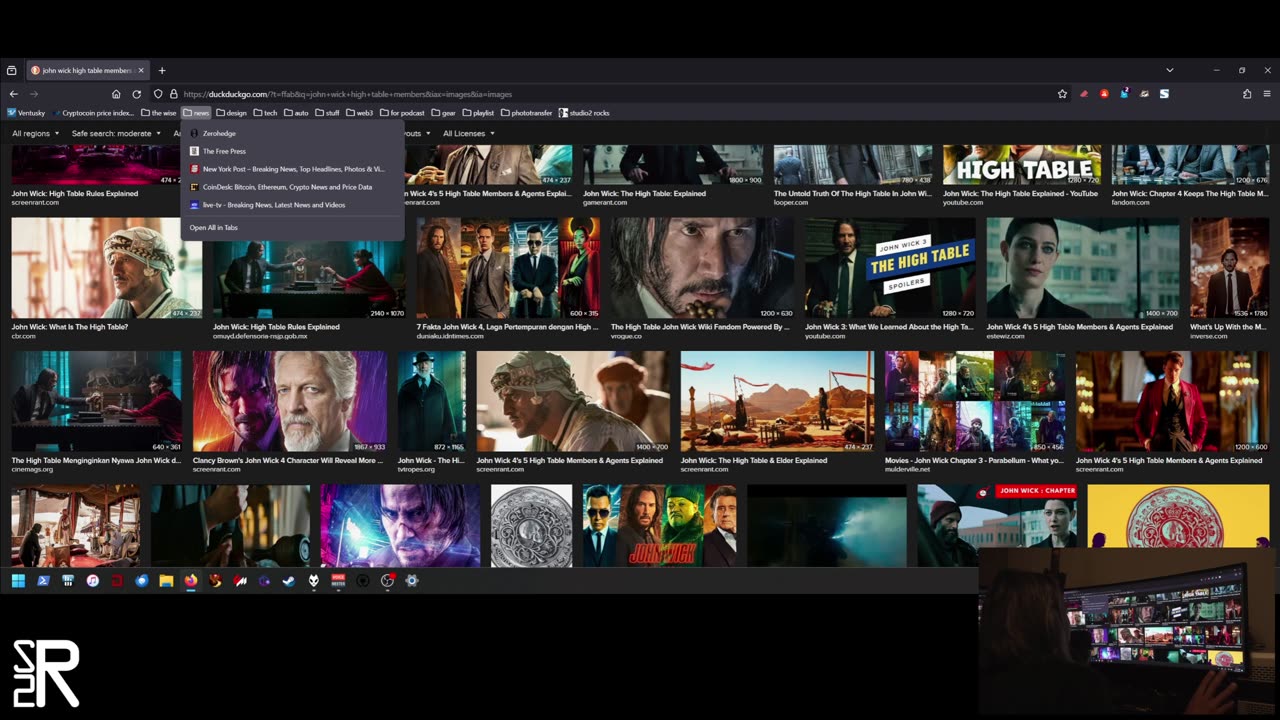
Task: Open the Clancy Brown John Wick 4 thumbnail
Action: coord(289,402)
